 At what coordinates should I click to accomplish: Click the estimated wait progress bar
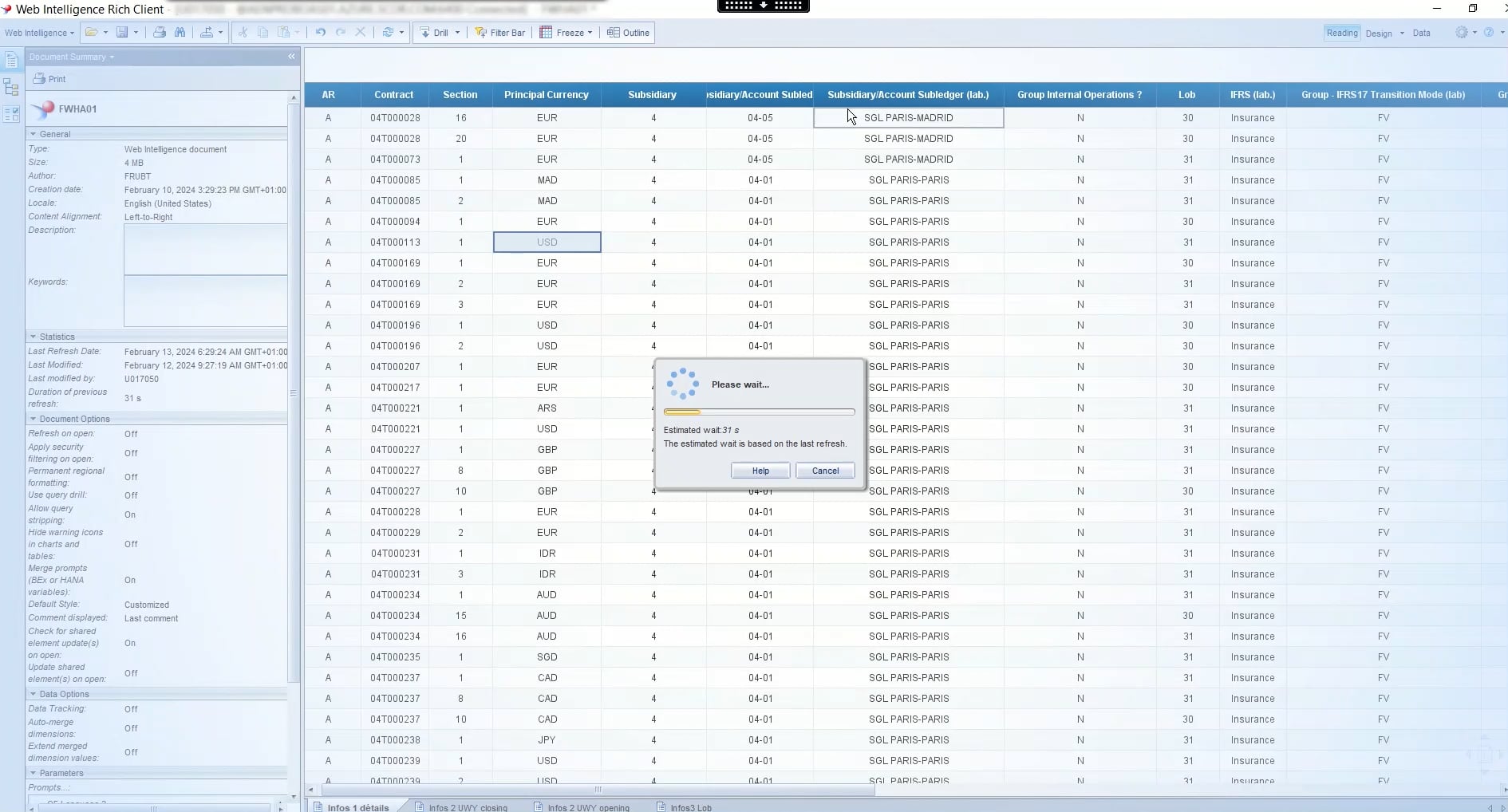(759, 412)
